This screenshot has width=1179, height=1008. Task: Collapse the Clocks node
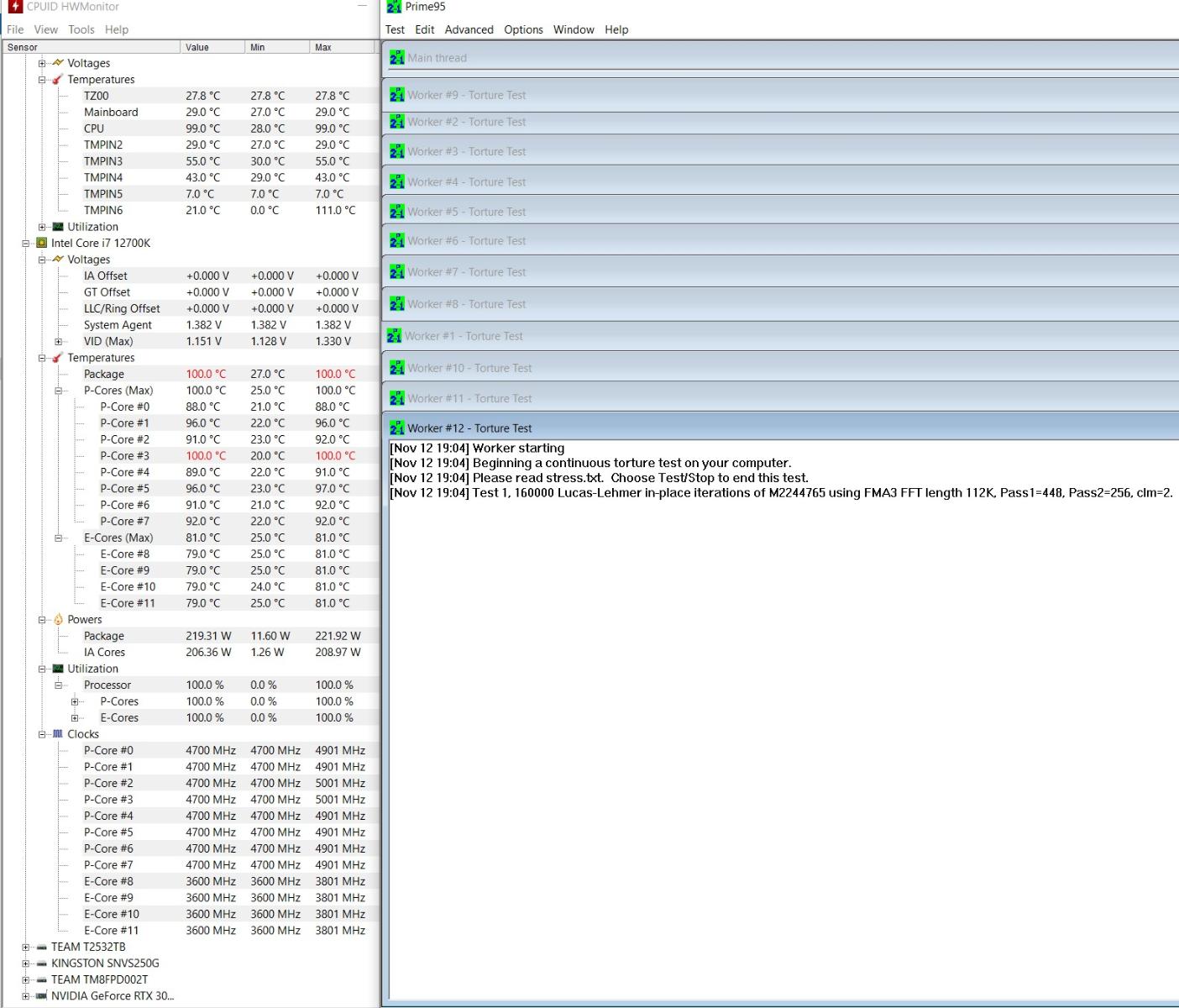click(x=42, y=734)
